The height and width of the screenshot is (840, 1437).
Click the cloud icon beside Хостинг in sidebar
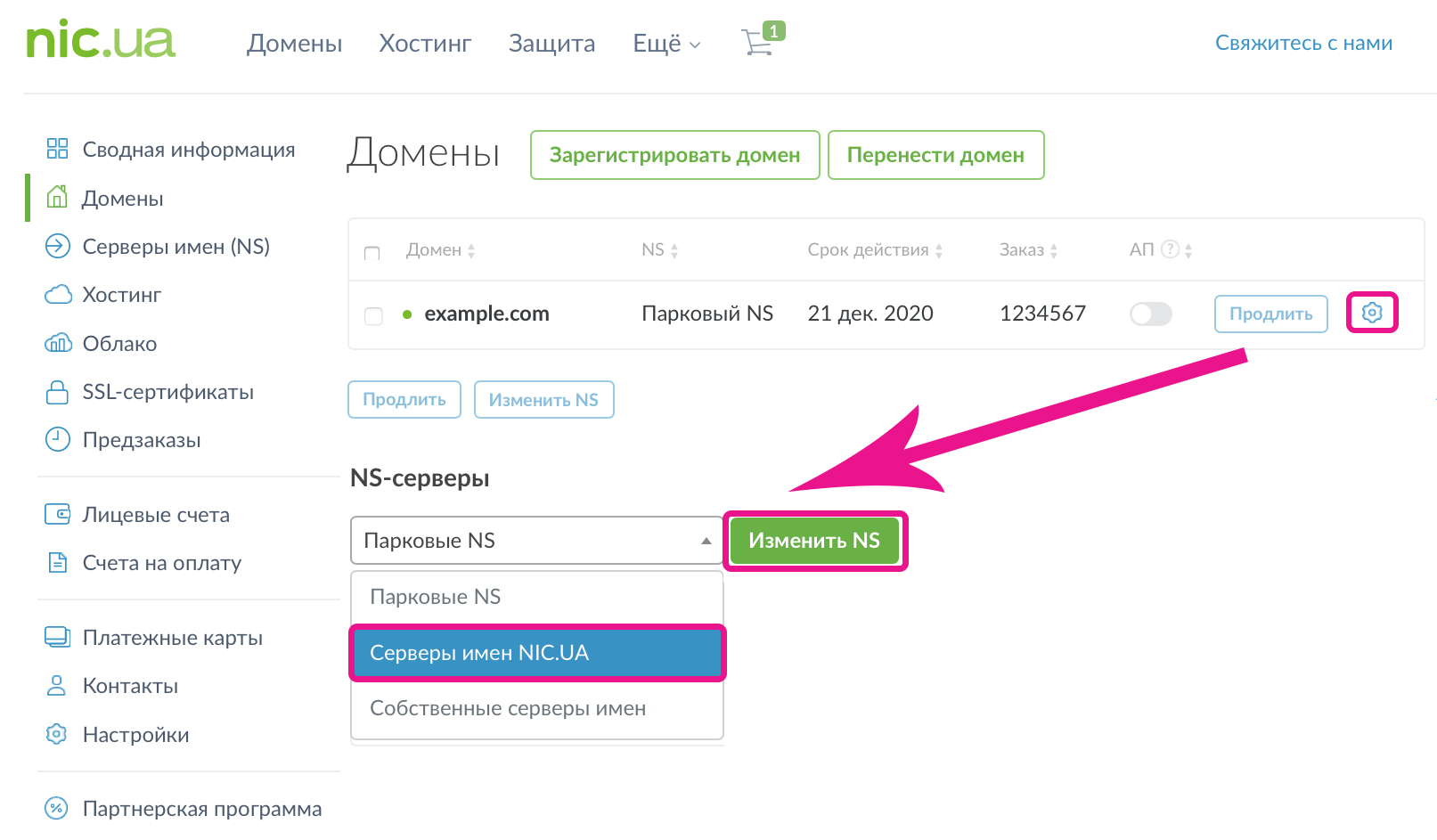(58, 295)
